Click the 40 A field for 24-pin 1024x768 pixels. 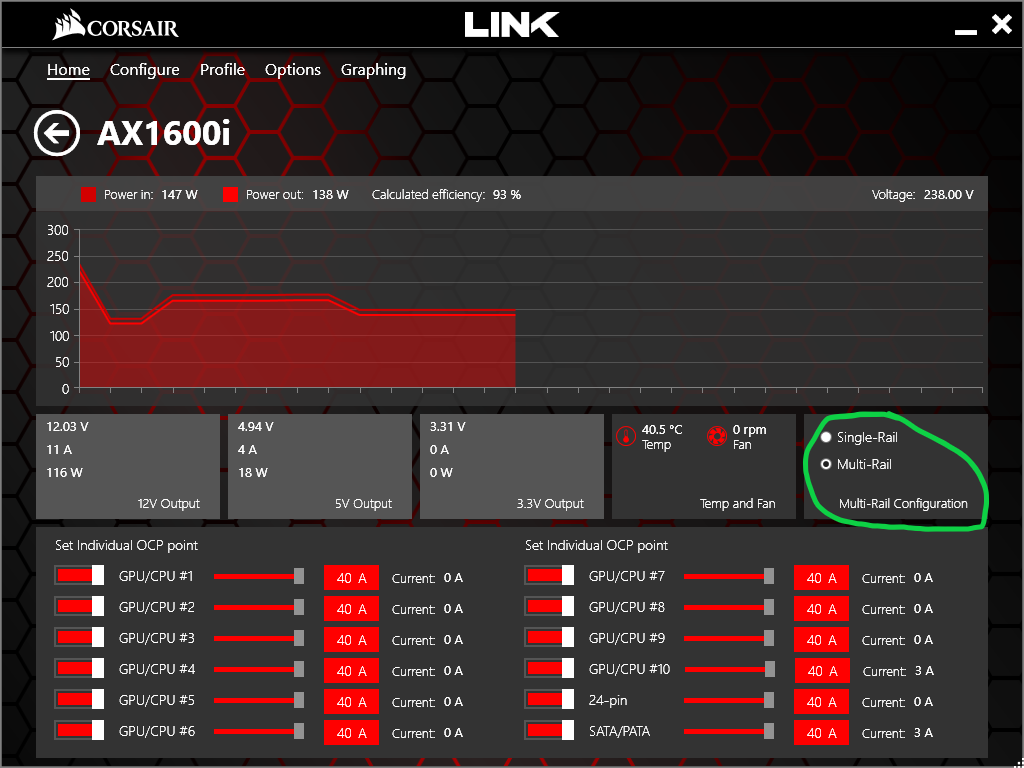point(822,701)
